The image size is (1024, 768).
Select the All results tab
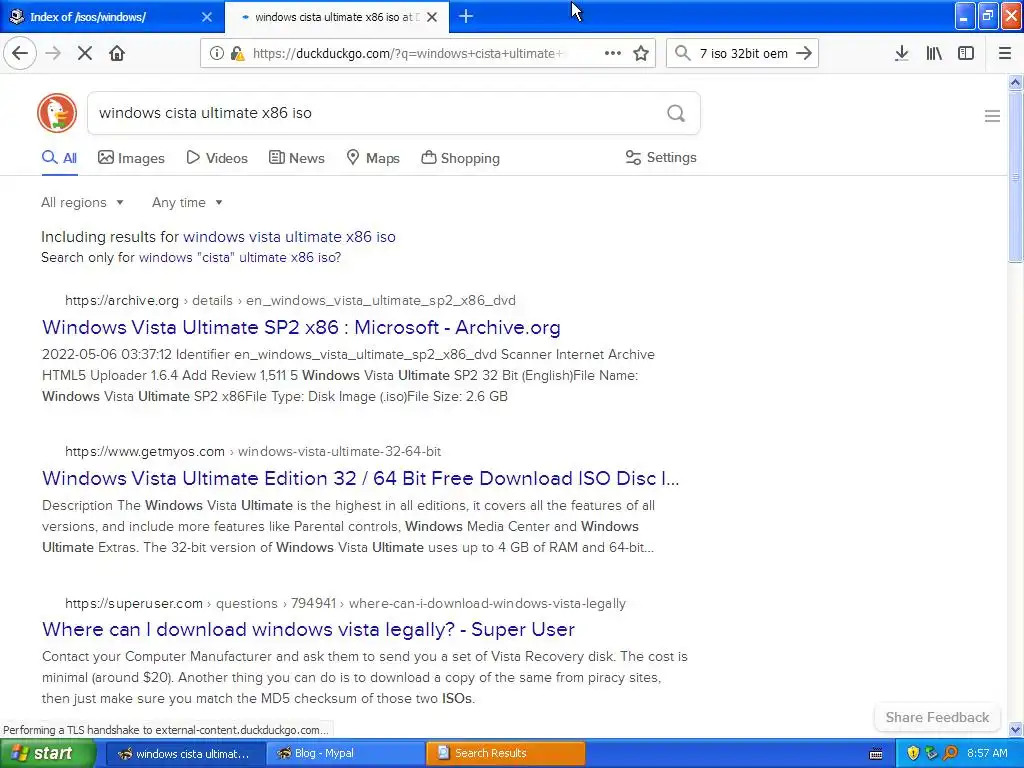point(59,158)
